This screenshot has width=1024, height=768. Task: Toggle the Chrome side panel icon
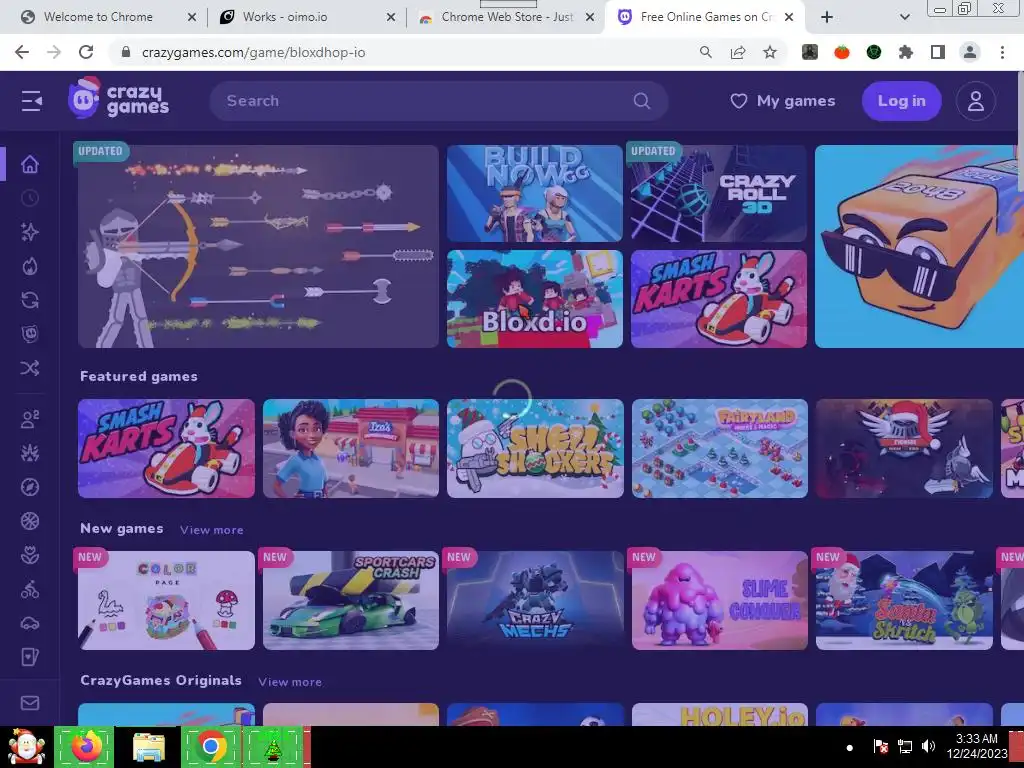point(938,52)
